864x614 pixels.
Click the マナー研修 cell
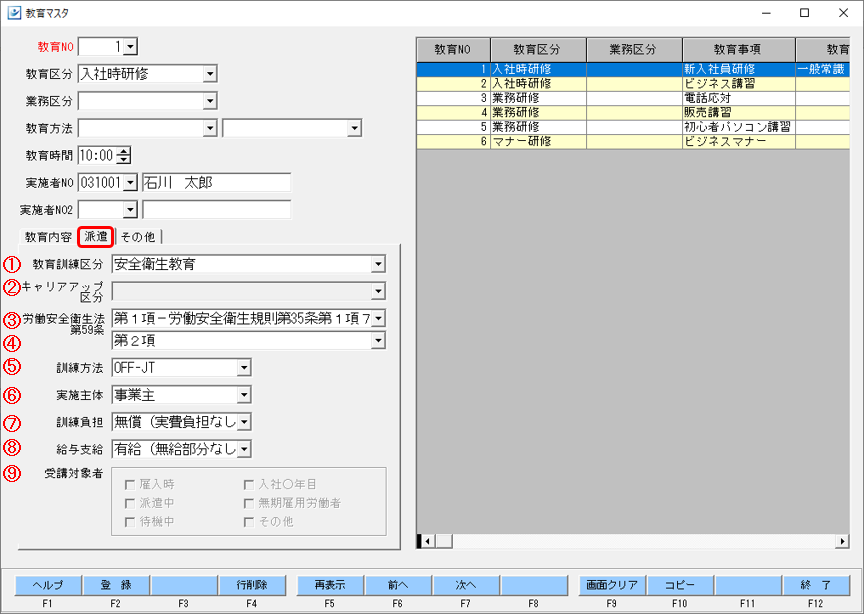(538, 142)
